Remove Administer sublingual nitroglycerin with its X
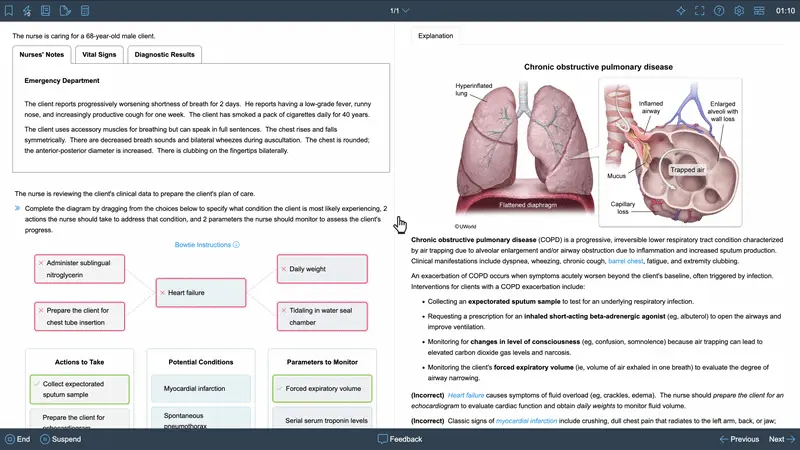The height and width of the screenshot is (450, 800). click(x=41, y=263)
